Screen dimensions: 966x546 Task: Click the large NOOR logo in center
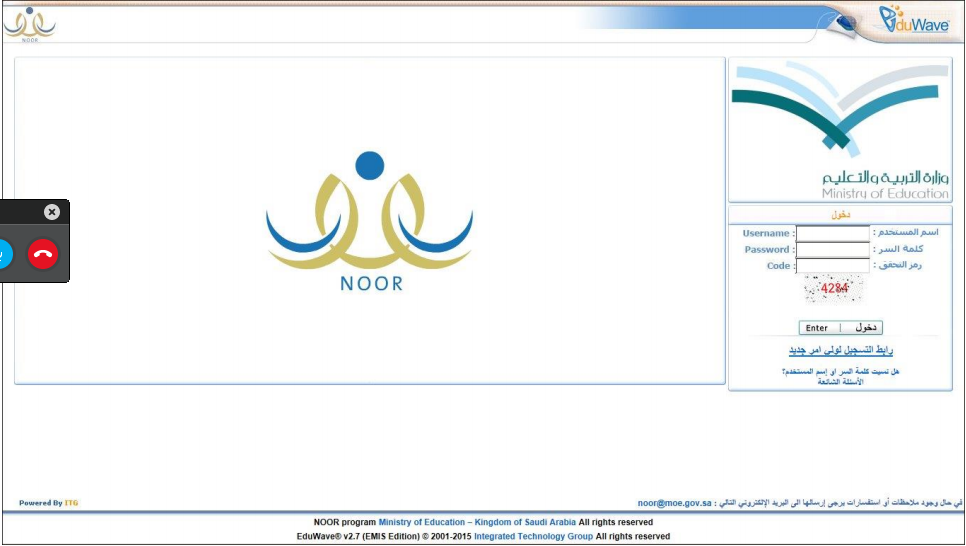[x=370, y=221]
